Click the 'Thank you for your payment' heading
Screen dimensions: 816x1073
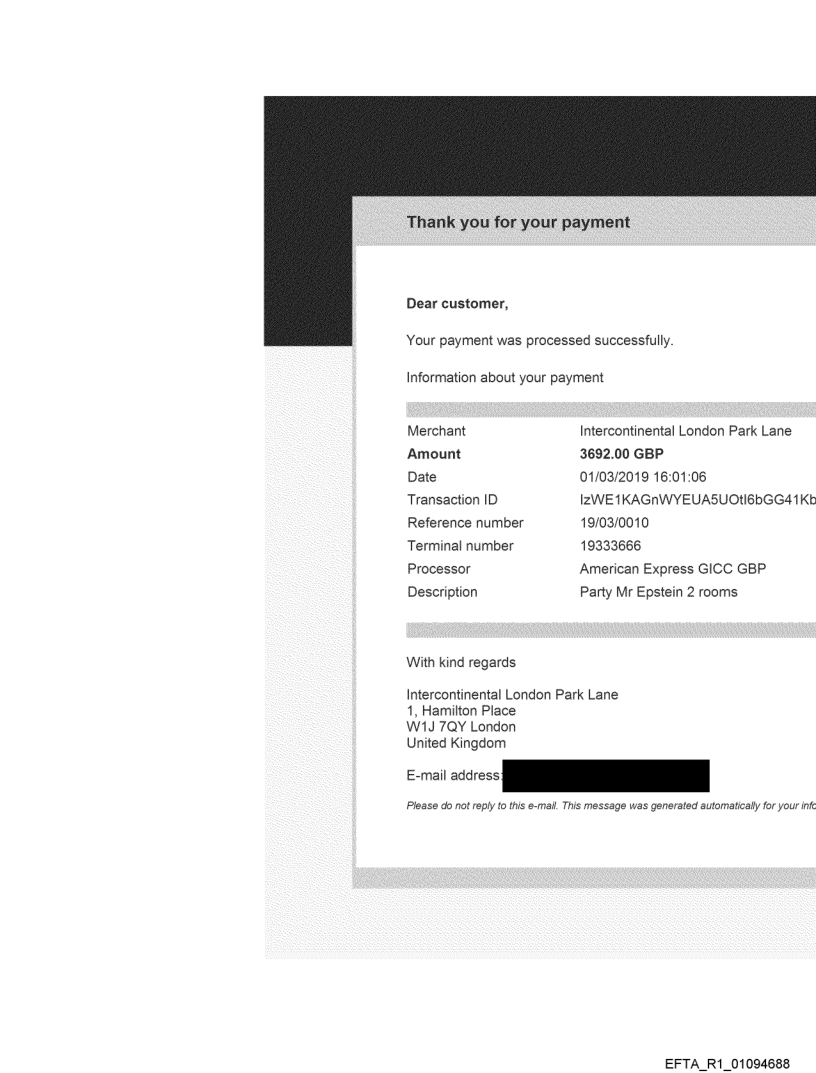click(x=518, y=222)
